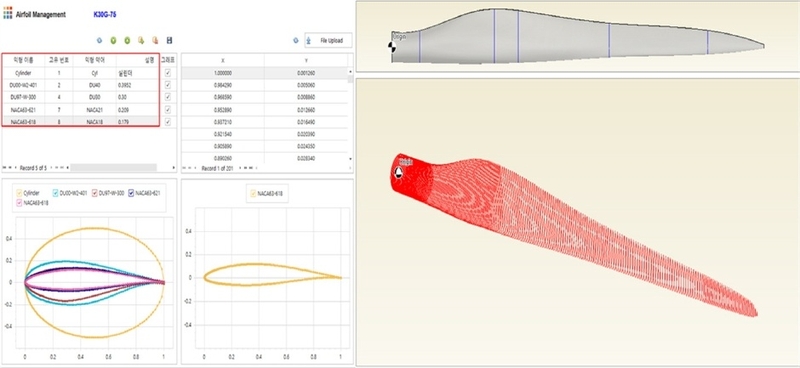Image resolution: width=800 pixels, height=368 pixels.
Task: Toggle the graph checkbox for DU97-W-300 row
Action: coord(168,97)
